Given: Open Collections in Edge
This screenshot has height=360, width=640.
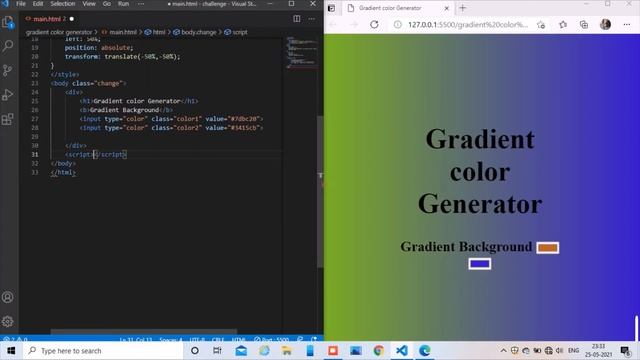Looking at the screenshot, I should (584, 24).
